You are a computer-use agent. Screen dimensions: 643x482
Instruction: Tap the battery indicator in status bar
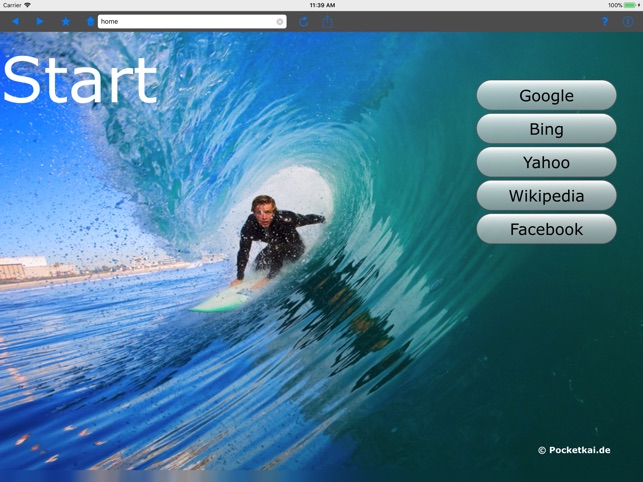point(629,5)
